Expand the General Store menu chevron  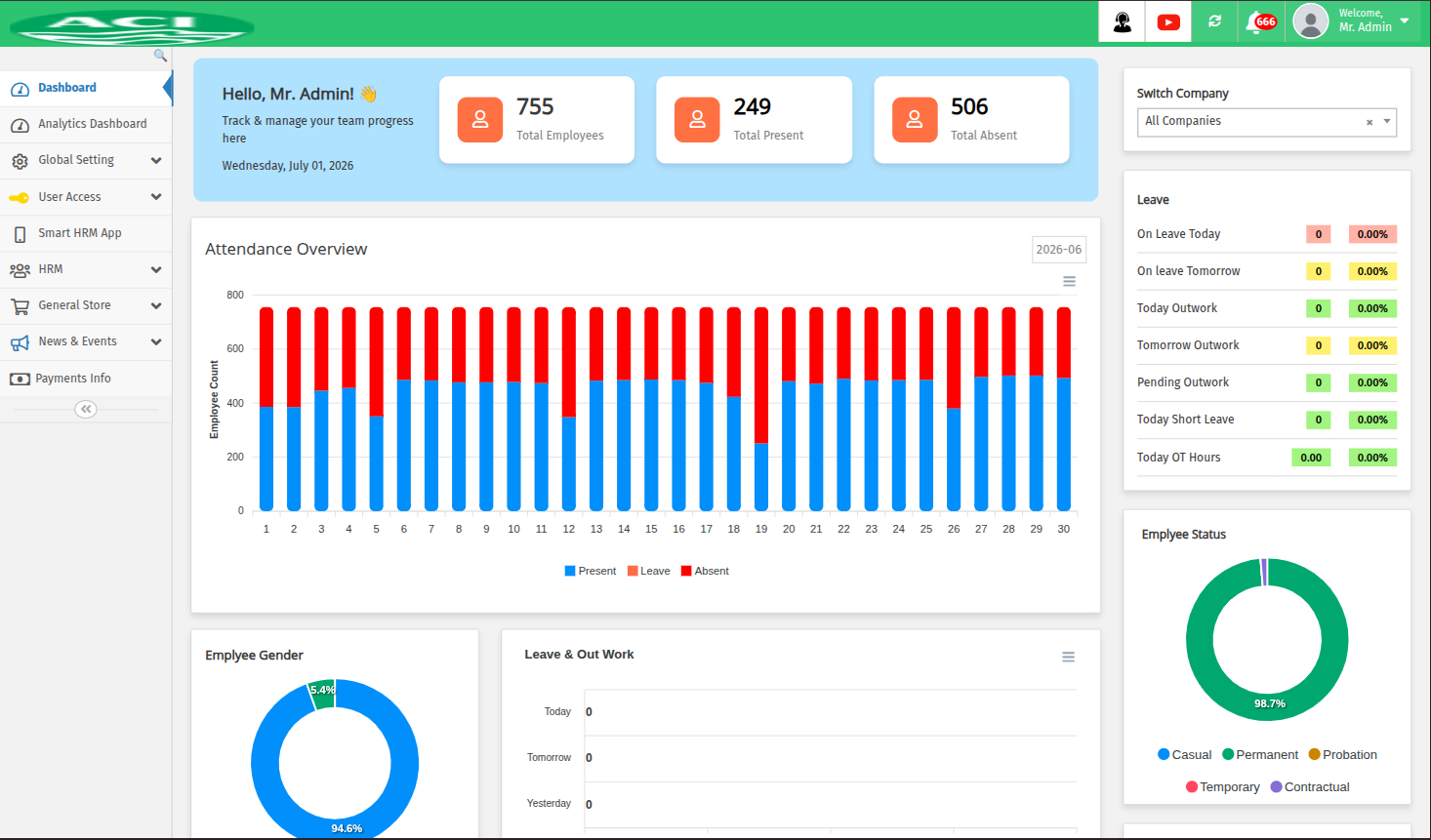pos(156,306)
